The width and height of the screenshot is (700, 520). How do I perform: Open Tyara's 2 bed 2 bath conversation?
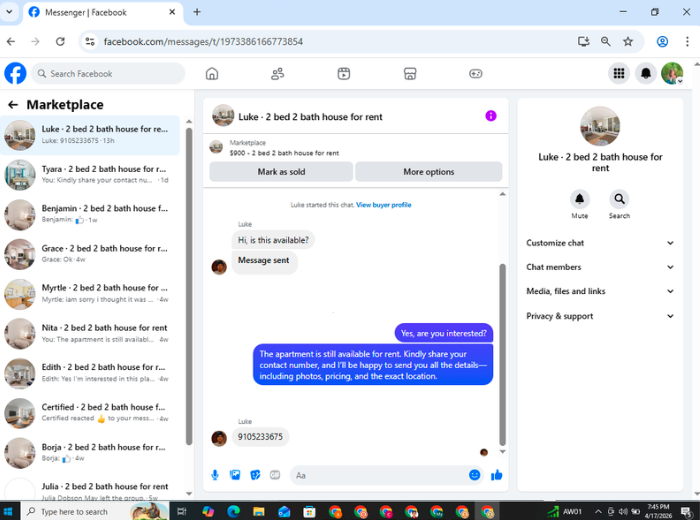[90, 175]
